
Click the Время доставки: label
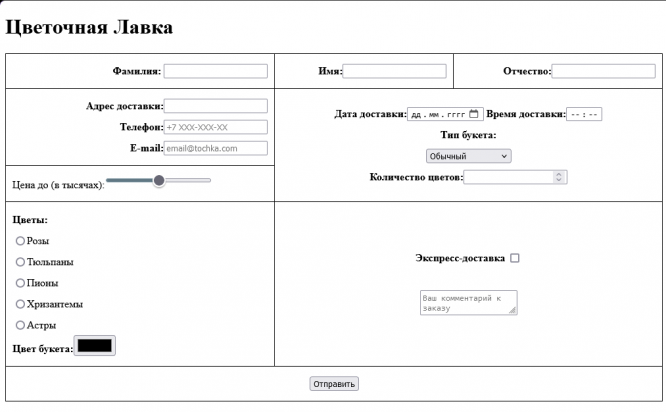[526, 114]
